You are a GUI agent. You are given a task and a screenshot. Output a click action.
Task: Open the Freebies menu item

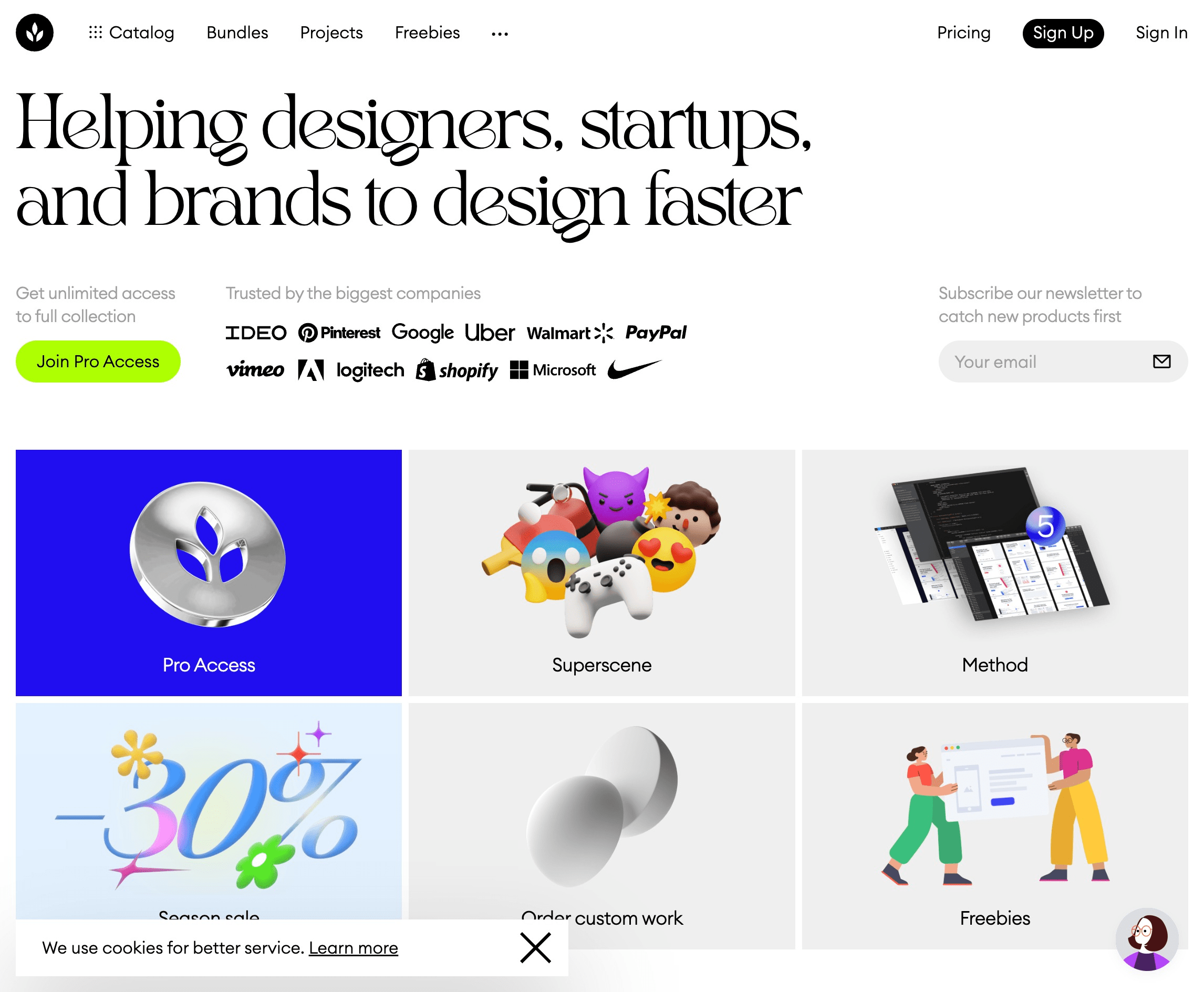(428, 33)
